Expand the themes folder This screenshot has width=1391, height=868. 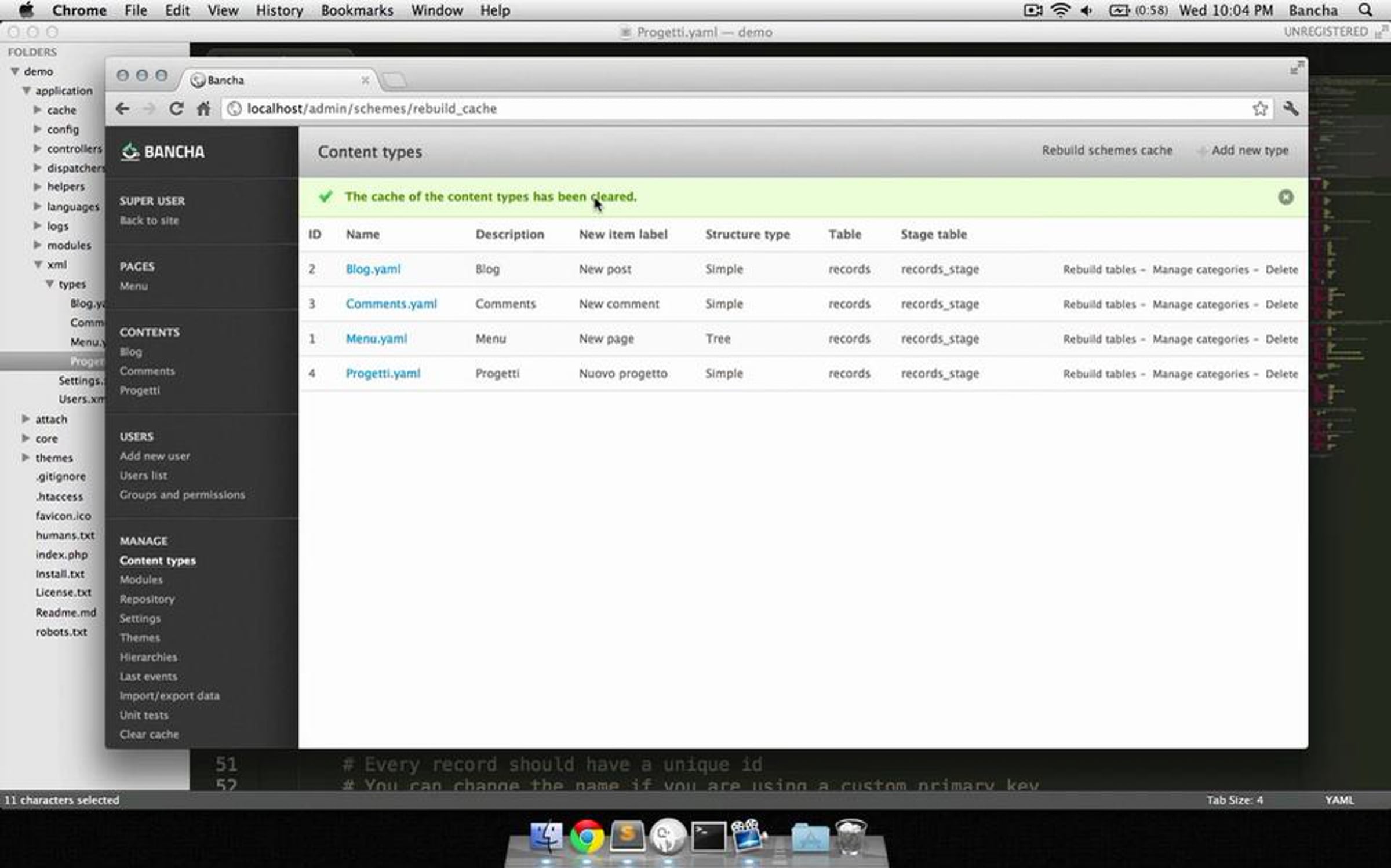point(26,458)
